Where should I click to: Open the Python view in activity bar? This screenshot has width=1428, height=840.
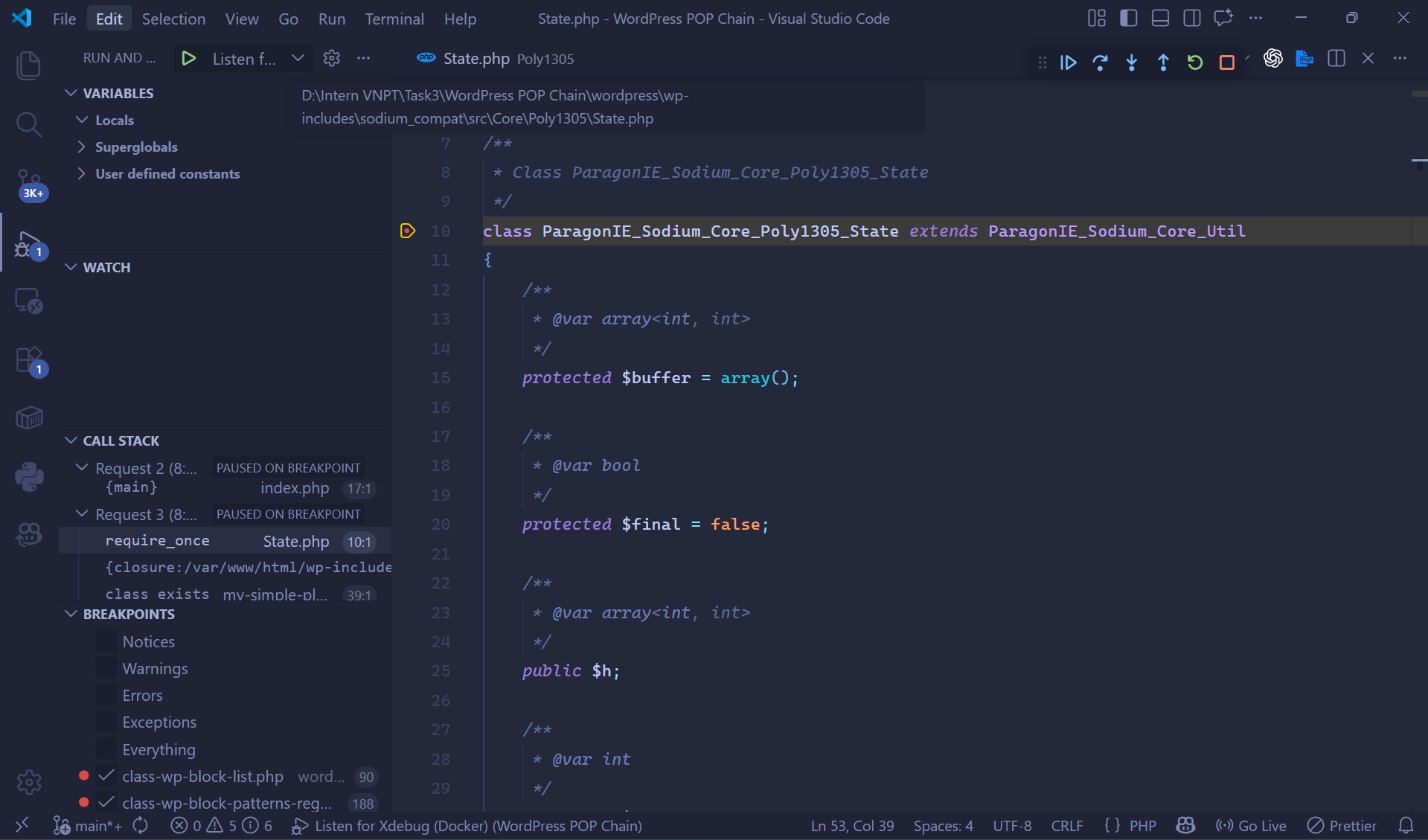[x=29, y=476]
